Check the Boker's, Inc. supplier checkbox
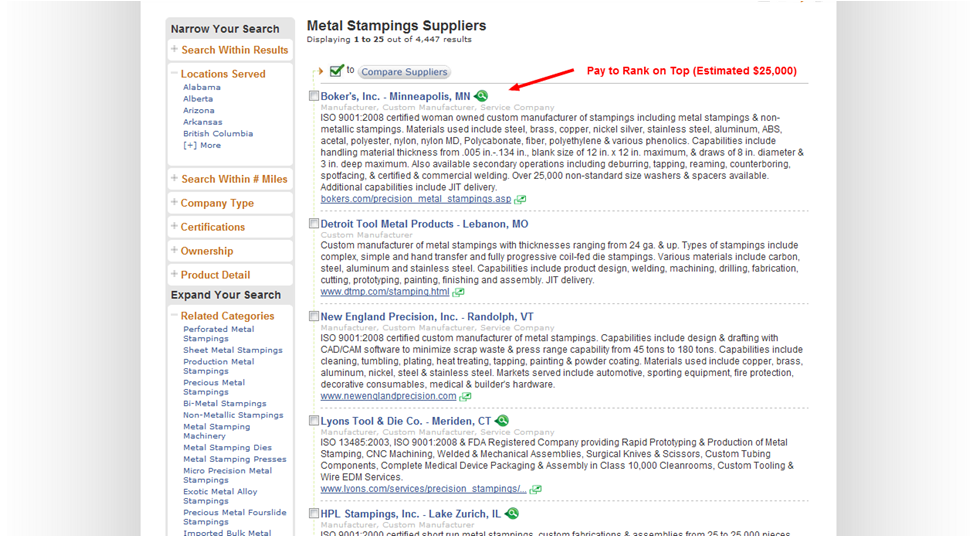Viewport: 977px width, 537px height. tap(314, 96)
